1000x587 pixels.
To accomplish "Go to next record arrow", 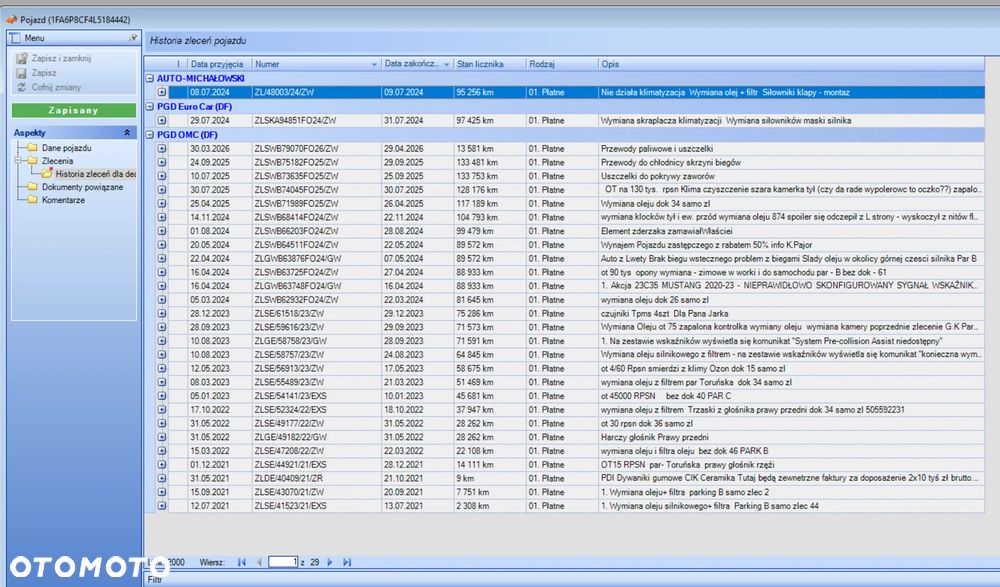I will coord(330,562).
